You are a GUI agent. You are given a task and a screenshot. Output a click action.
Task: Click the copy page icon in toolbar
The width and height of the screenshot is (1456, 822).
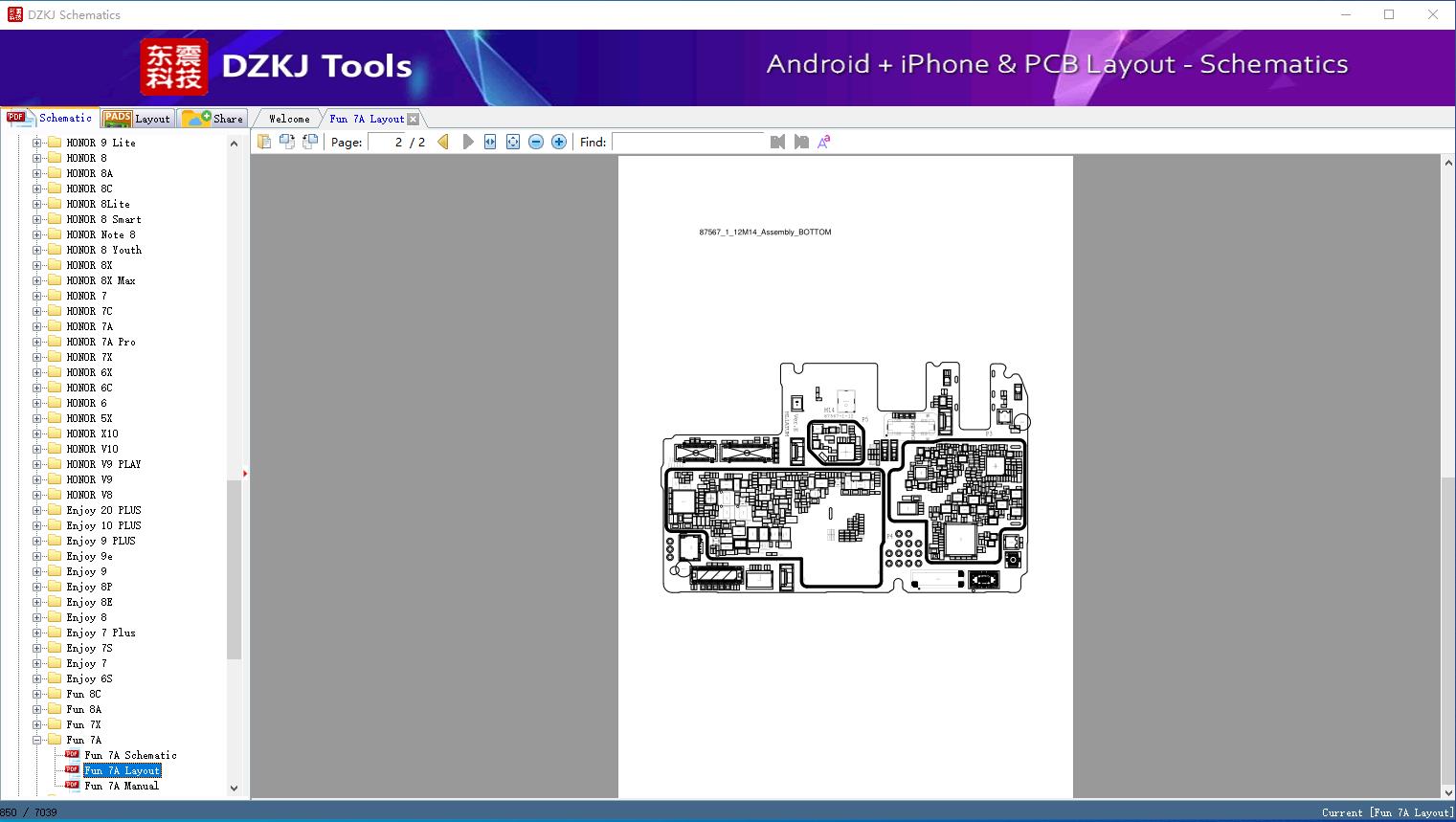pos(264,142)
